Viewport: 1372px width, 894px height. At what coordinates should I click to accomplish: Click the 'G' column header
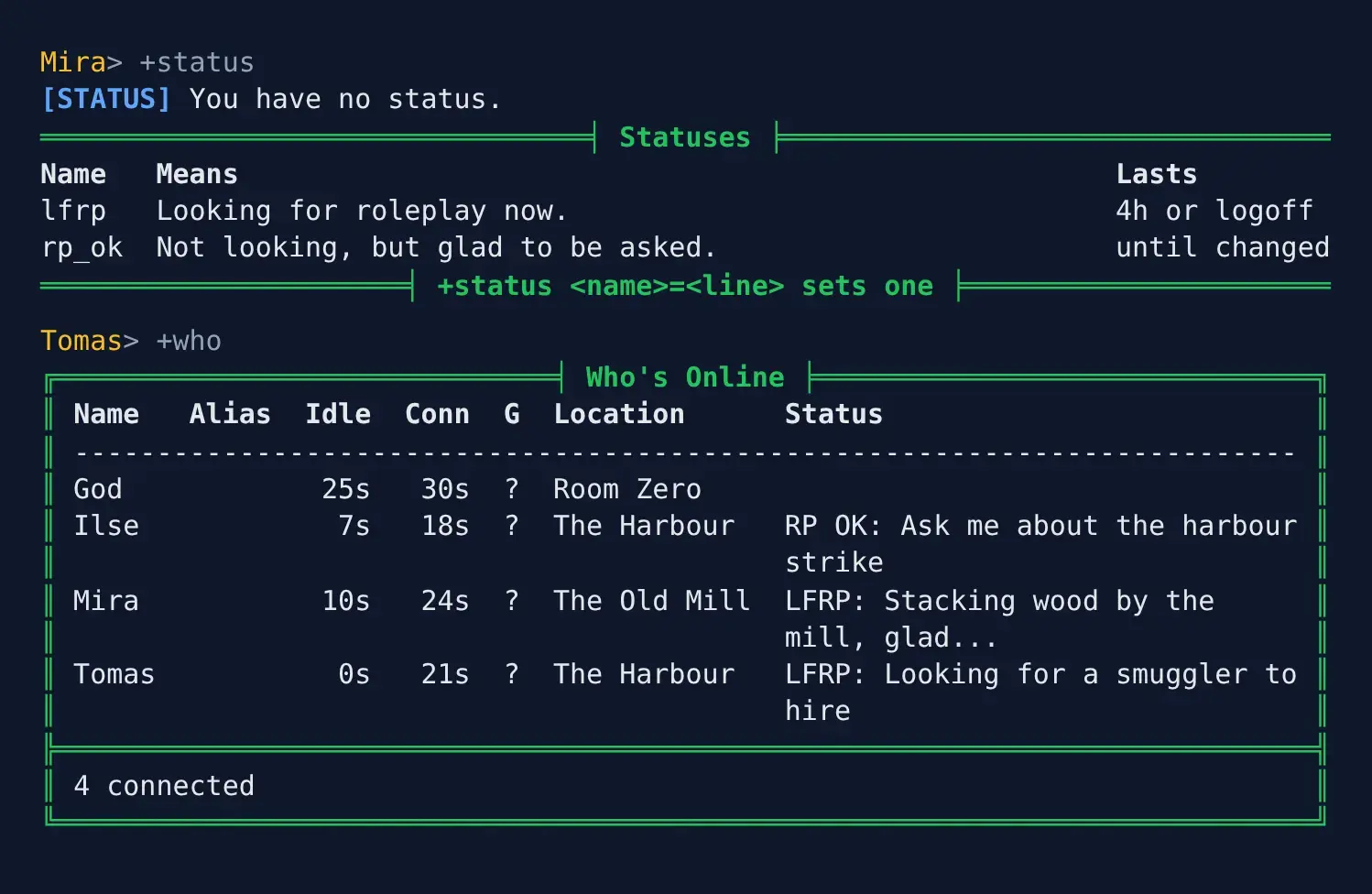[512, 414]
